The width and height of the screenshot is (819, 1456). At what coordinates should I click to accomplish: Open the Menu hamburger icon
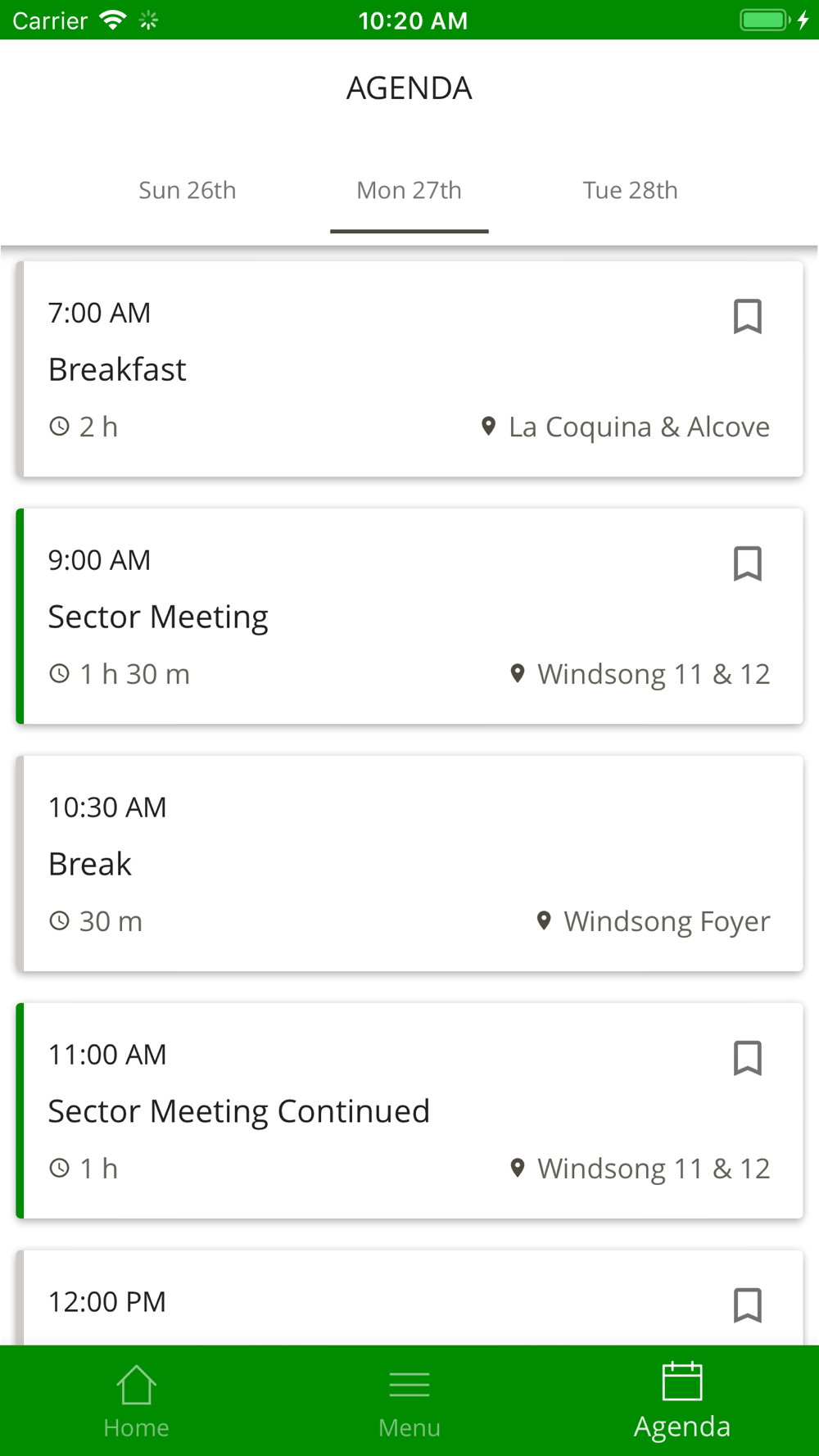[x=409, y=1385]
